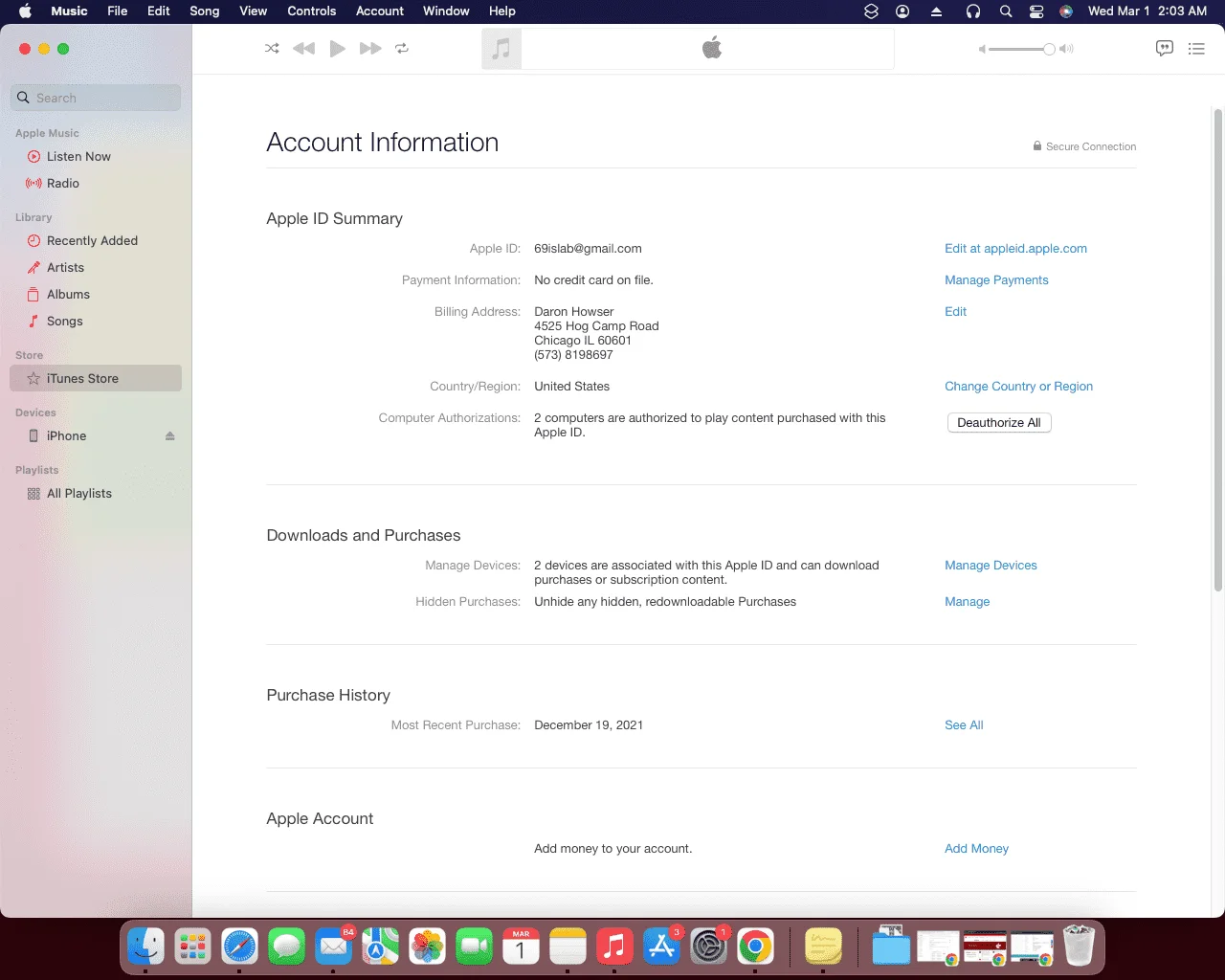This screenshot has height=980, width=1225.
Task: Click the music note artwork thumbnail
Action: tap(501, 49)
